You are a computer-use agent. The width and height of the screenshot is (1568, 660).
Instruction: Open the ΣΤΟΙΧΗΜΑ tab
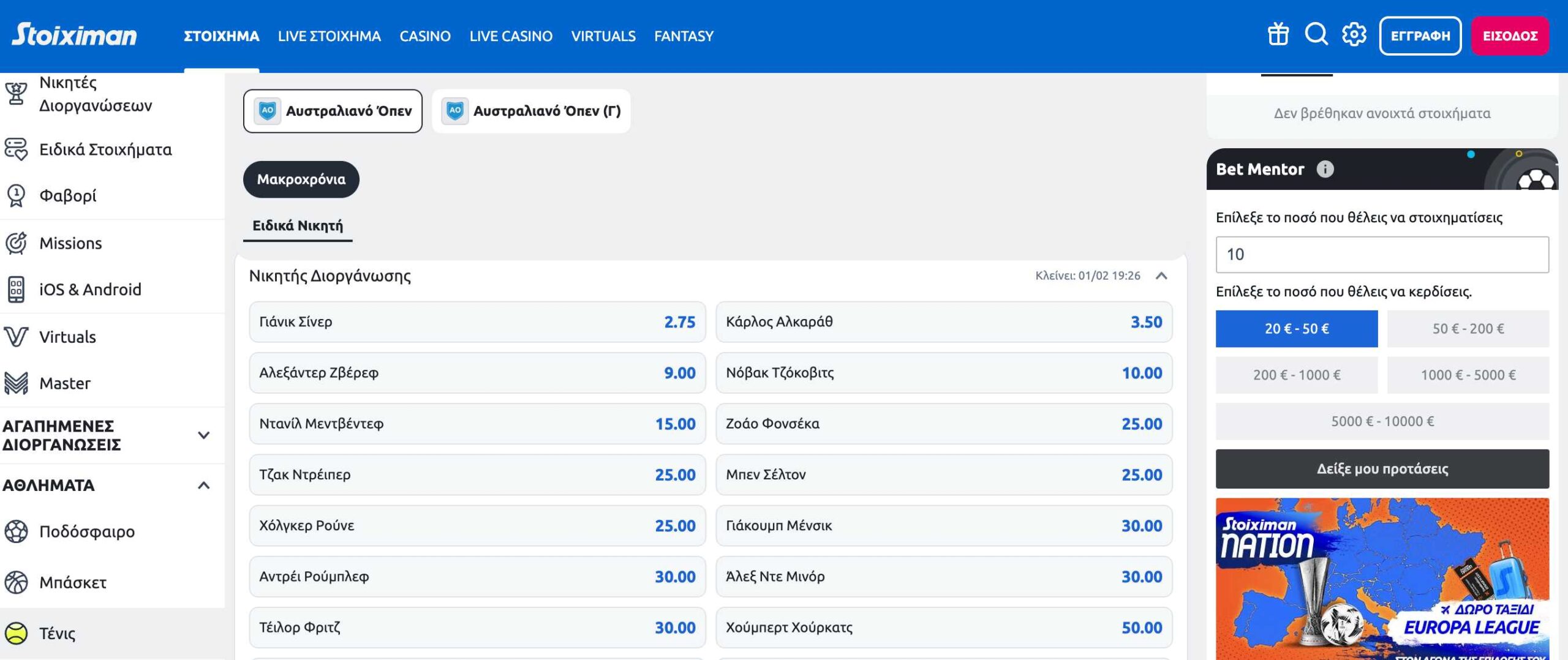tap(222, 36)
